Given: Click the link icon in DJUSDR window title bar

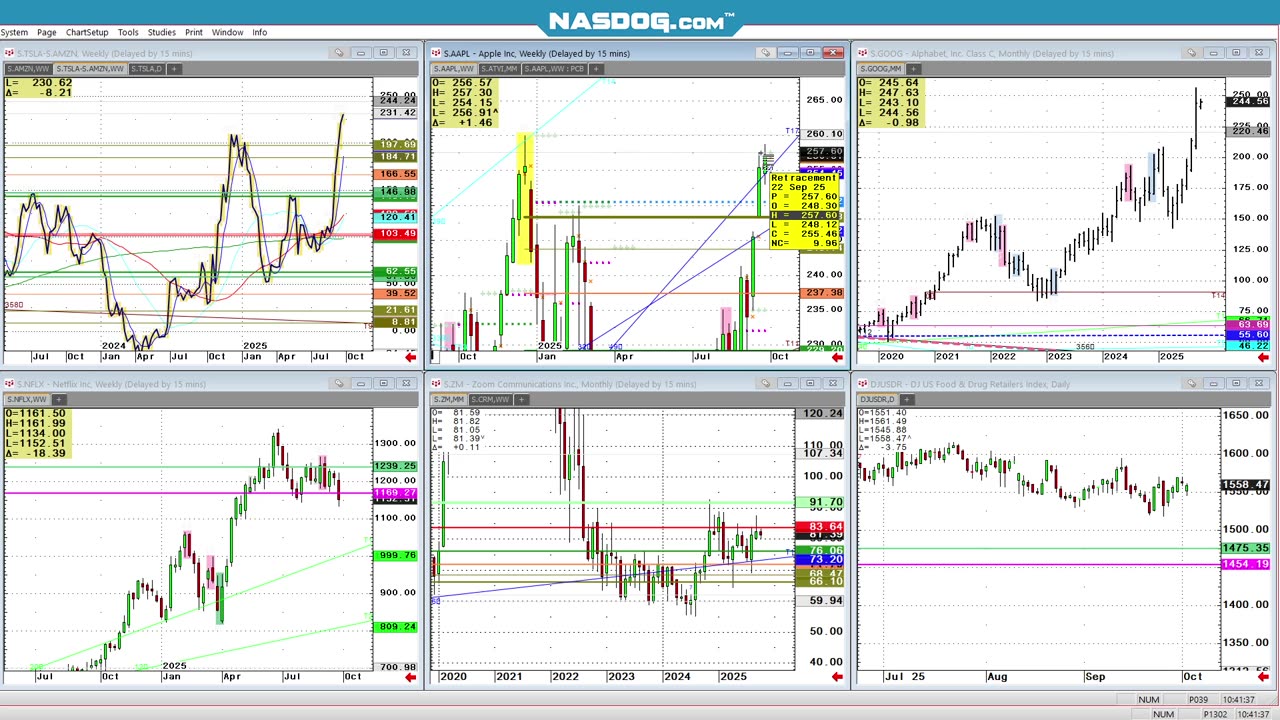Looking at the screenshot, I should [1192, 383].
